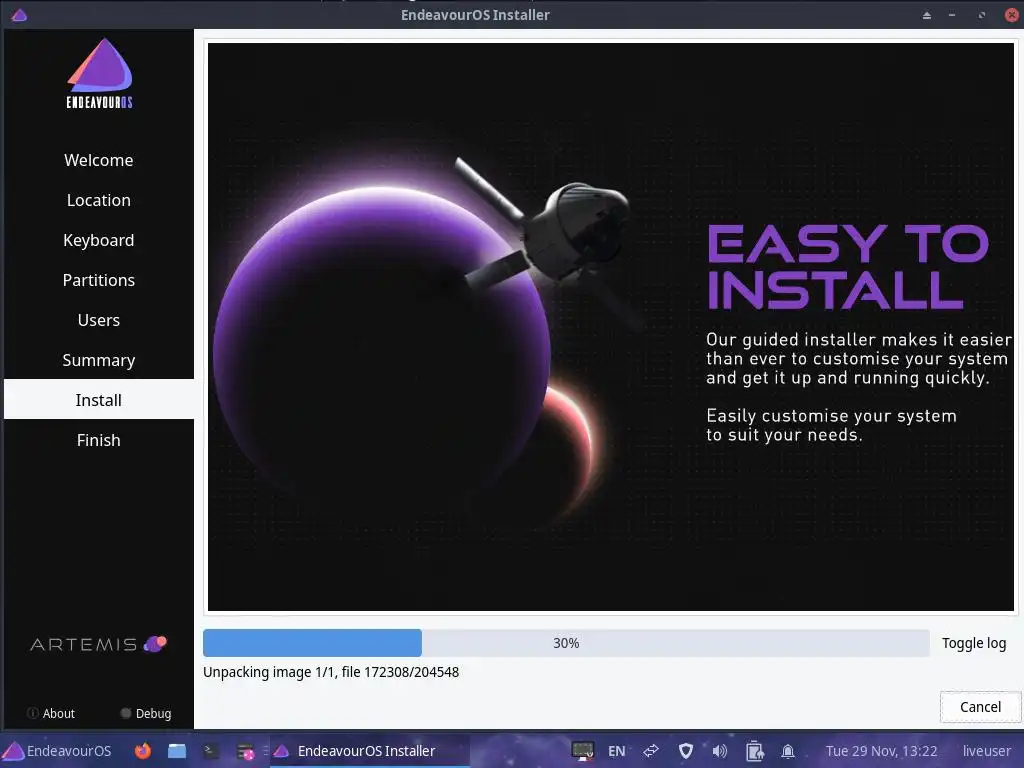Open the terminal emulator from the panel
The width and height of the screenshot is (1024, 768).
pyautogui.click(x=210, y=751)
